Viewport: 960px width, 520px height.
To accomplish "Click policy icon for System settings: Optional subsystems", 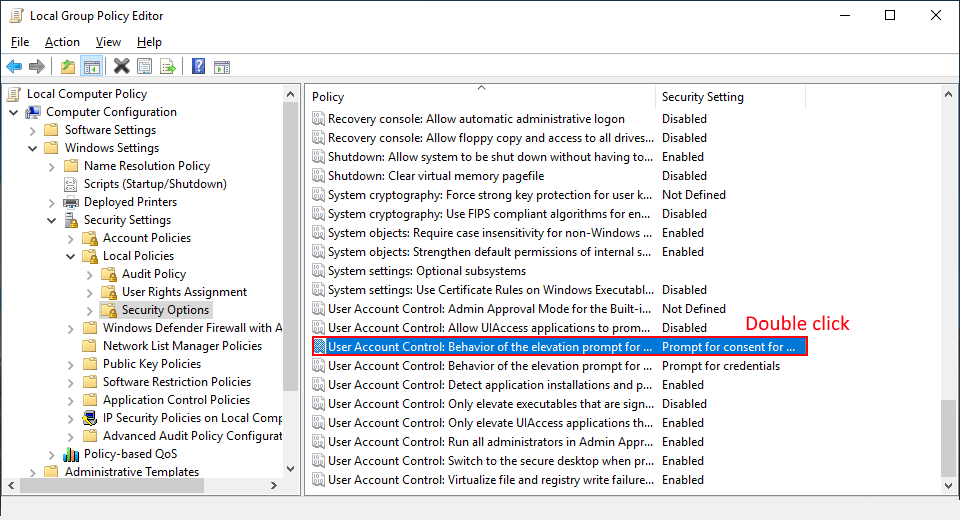I will (x=318, y=271).
